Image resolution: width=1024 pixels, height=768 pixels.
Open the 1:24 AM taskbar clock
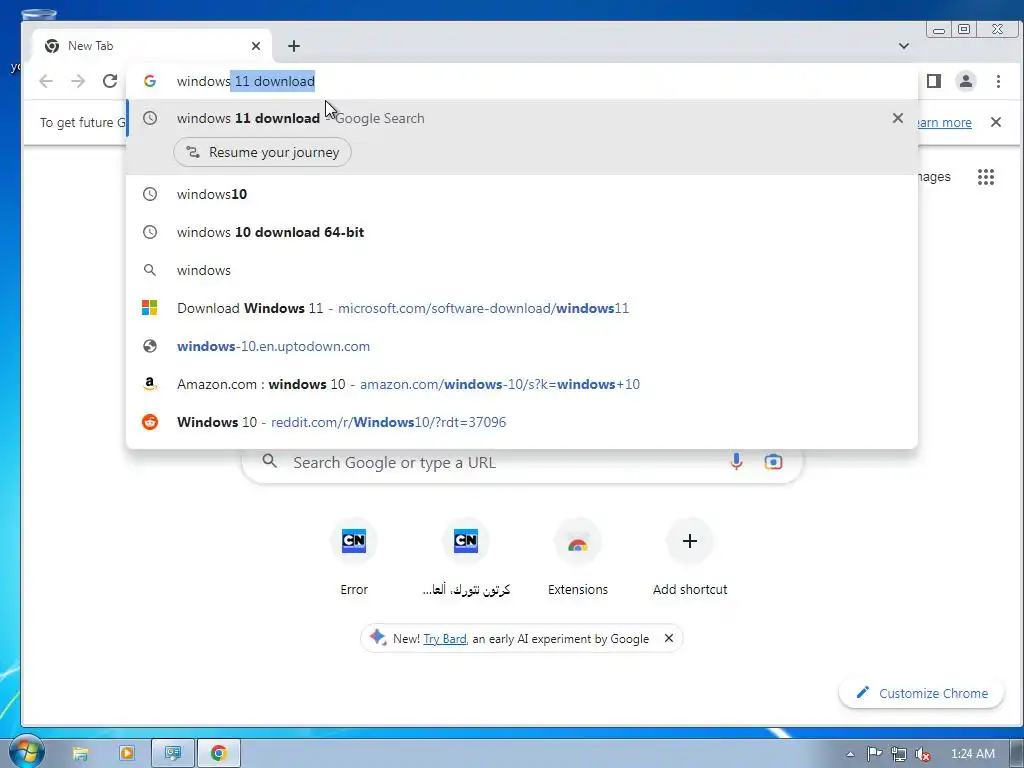click(973, 754)
